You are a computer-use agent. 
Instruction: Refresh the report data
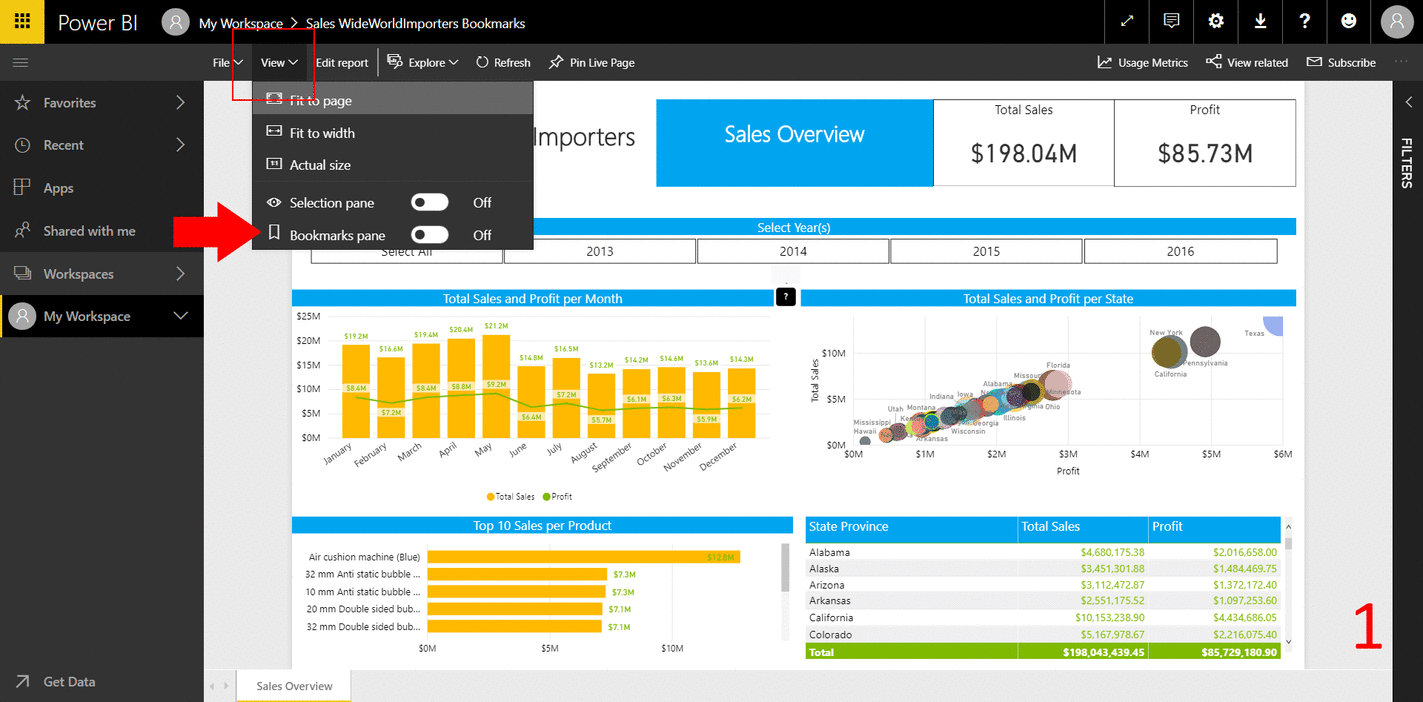pos(503,62)
